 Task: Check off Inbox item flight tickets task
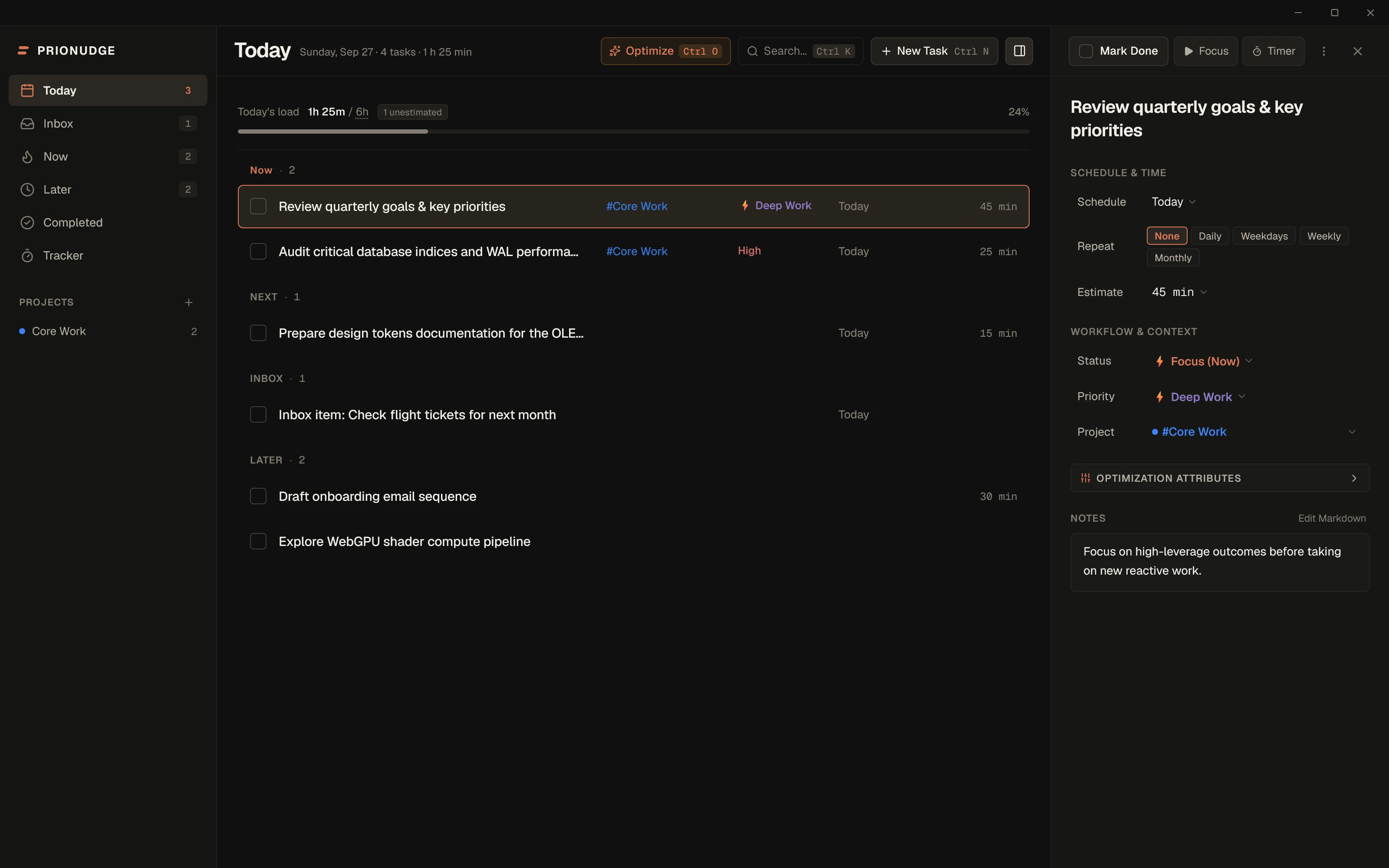[x=258, y=414]
